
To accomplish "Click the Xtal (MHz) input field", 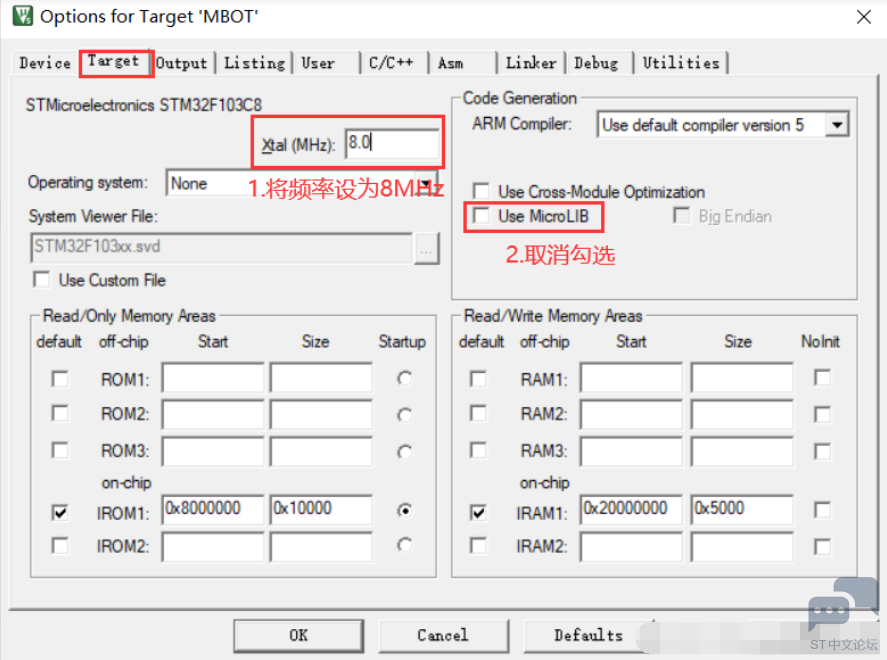I will pyautogui.click(x=392, y=144).
